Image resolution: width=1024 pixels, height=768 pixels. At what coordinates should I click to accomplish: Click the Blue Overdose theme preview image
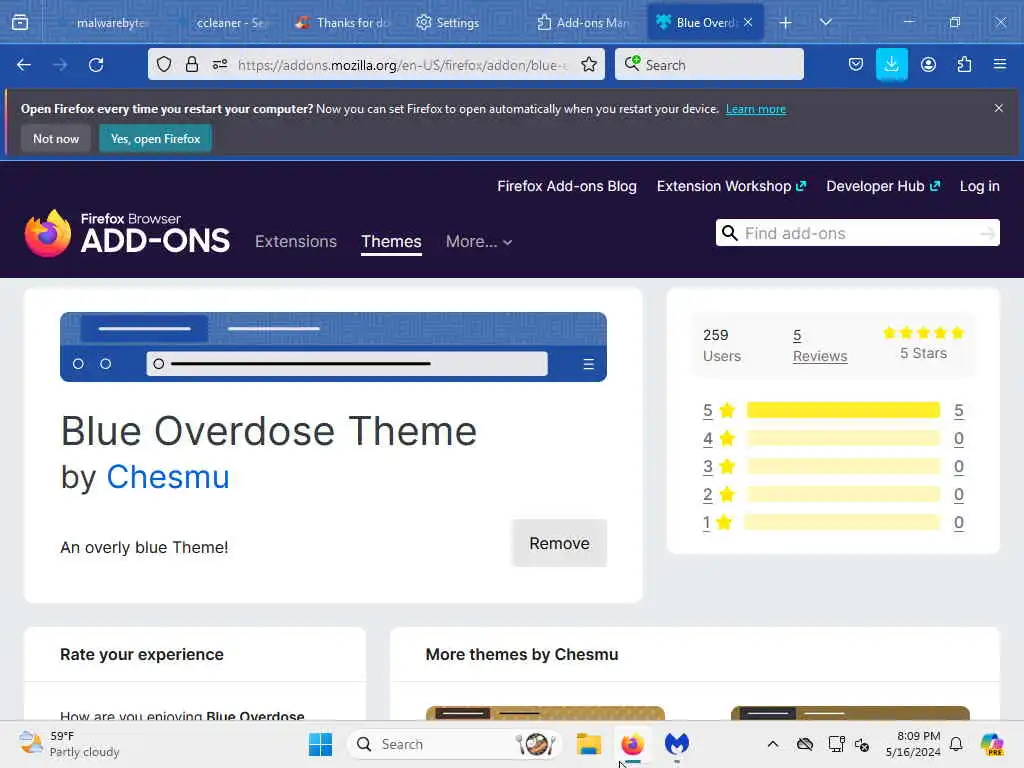(x=333, y=347)
